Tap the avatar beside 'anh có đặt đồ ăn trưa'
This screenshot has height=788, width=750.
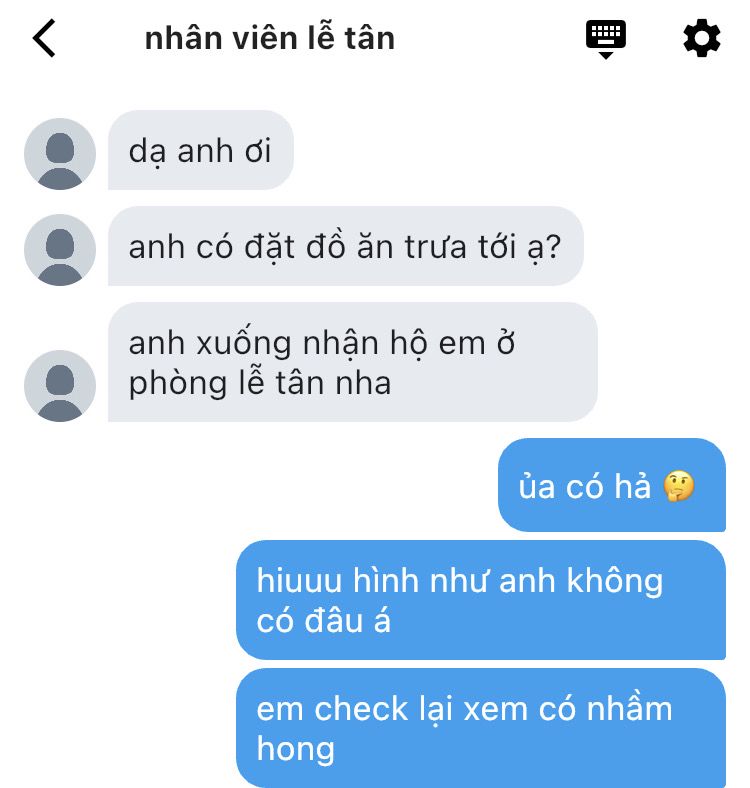pos(60,250)
